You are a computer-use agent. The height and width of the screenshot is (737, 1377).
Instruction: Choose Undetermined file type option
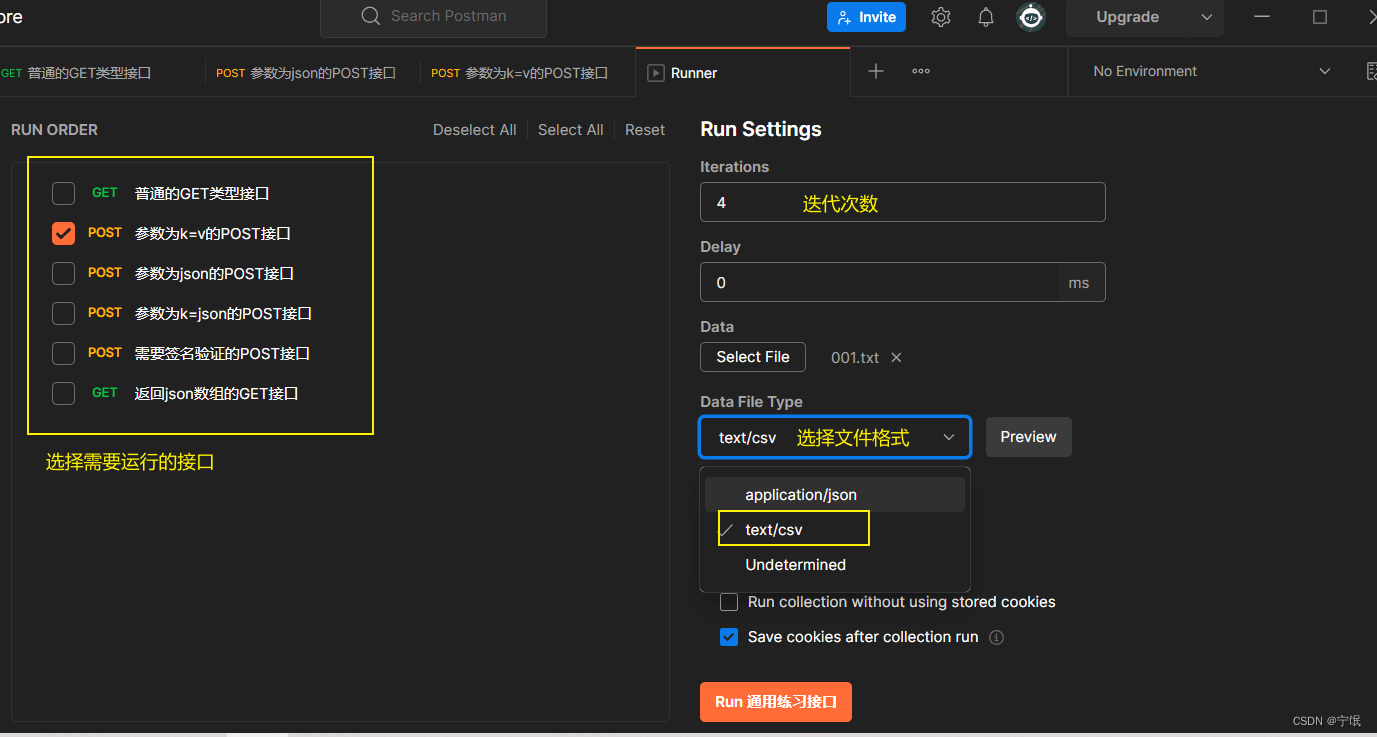[x=835, y=565]
